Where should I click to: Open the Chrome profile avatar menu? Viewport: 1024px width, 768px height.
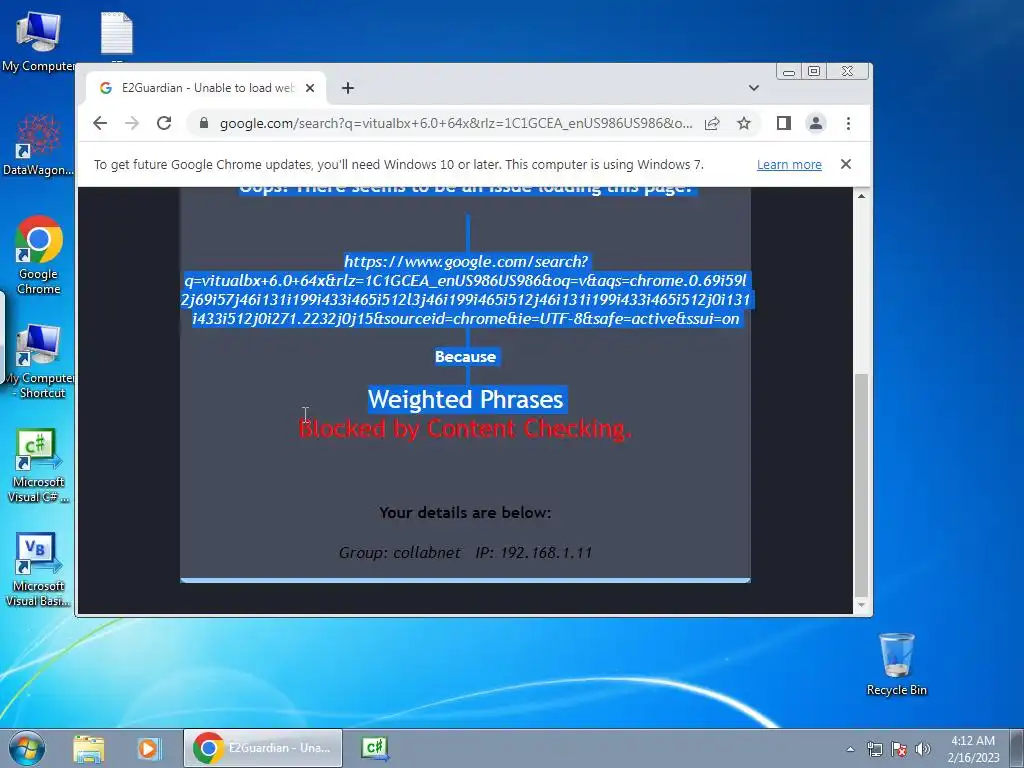pos(816,123)
